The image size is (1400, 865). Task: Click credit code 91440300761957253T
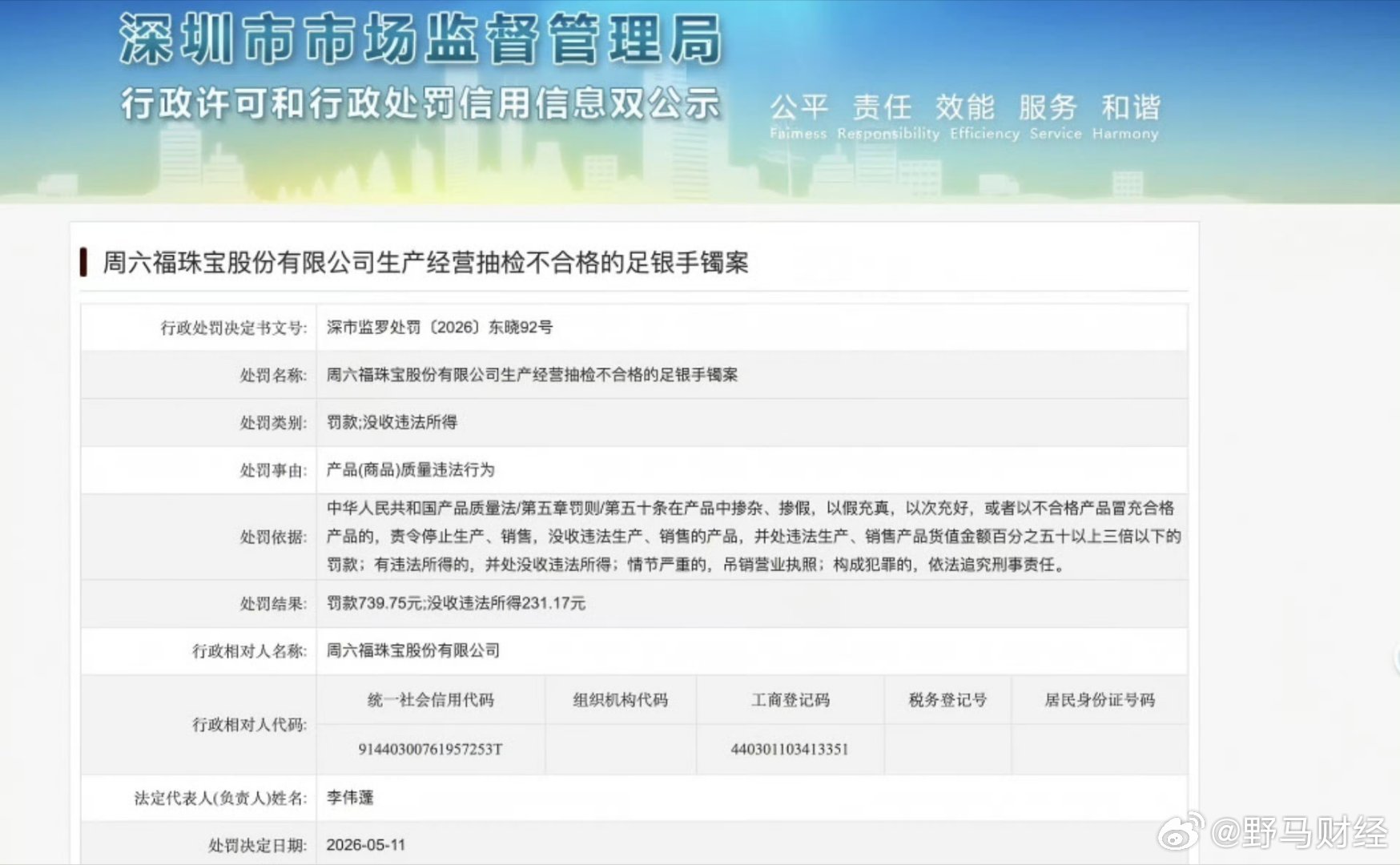(430, 750)
